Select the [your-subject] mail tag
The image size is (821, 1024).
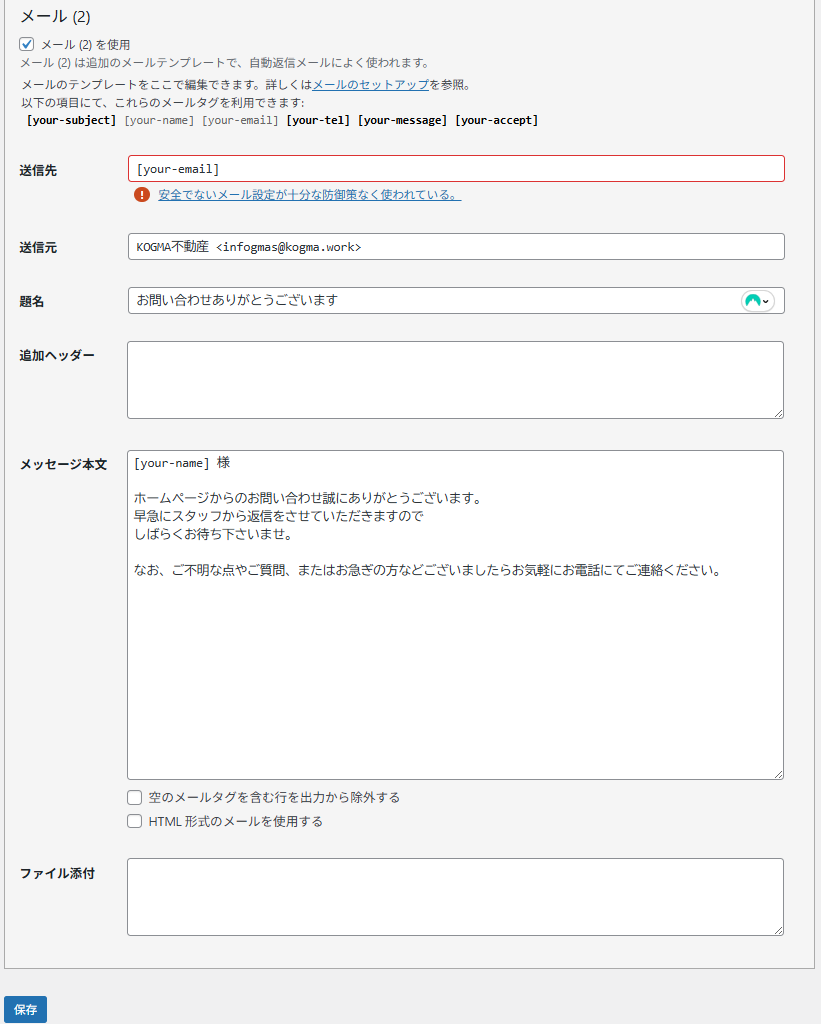pyautogui.click(x=71, y=120)
